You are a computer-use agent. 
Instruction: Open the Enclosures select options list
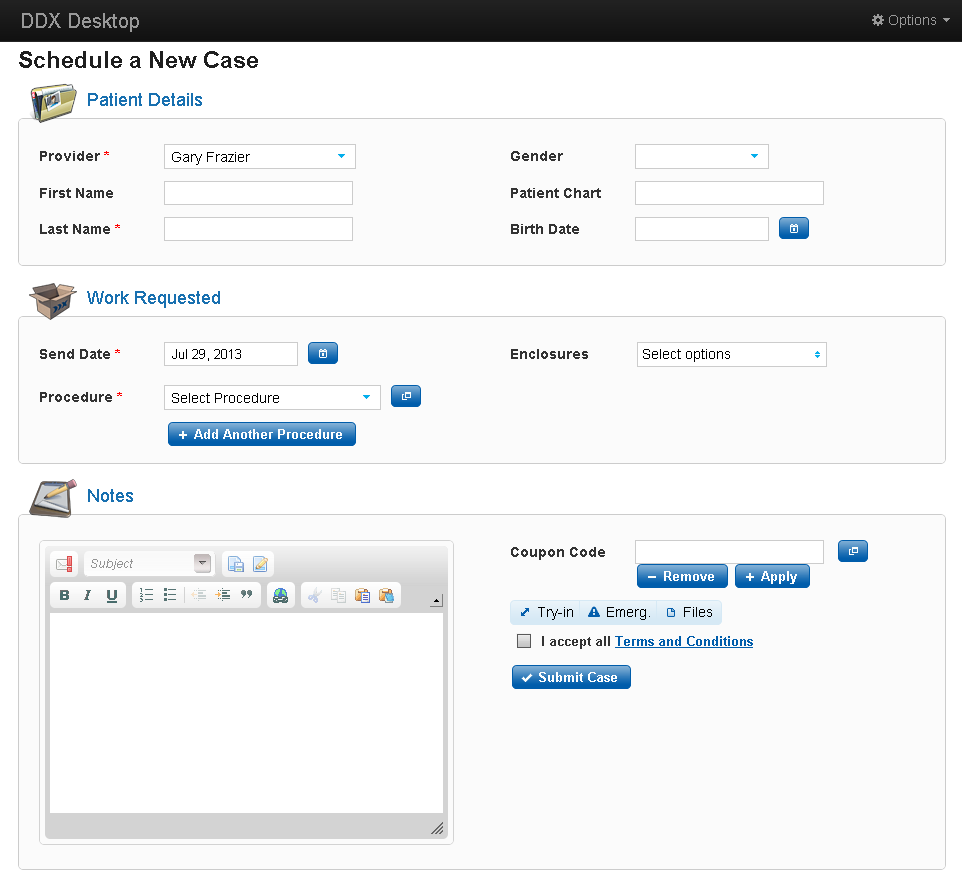pyautogui.click(x=731, y=354)
